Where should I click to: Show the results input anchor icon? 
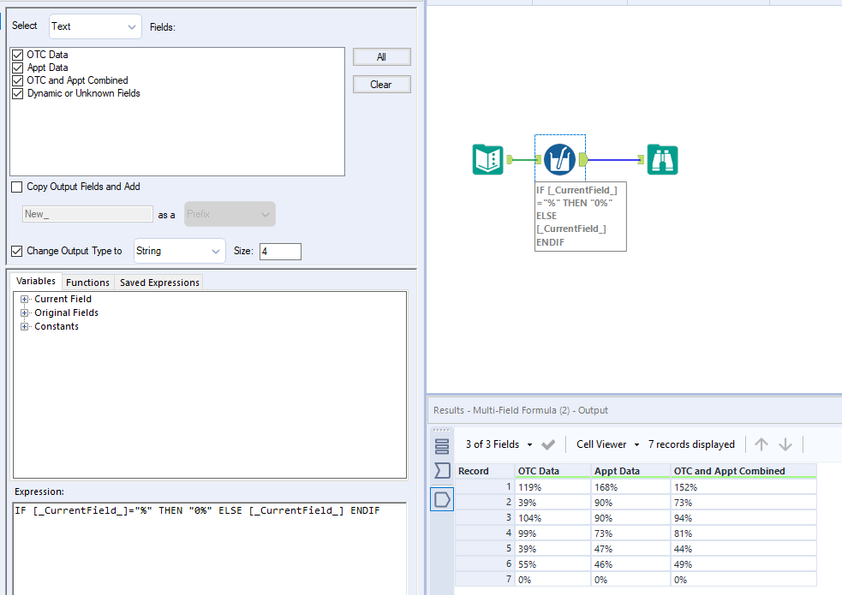point(442,471)
